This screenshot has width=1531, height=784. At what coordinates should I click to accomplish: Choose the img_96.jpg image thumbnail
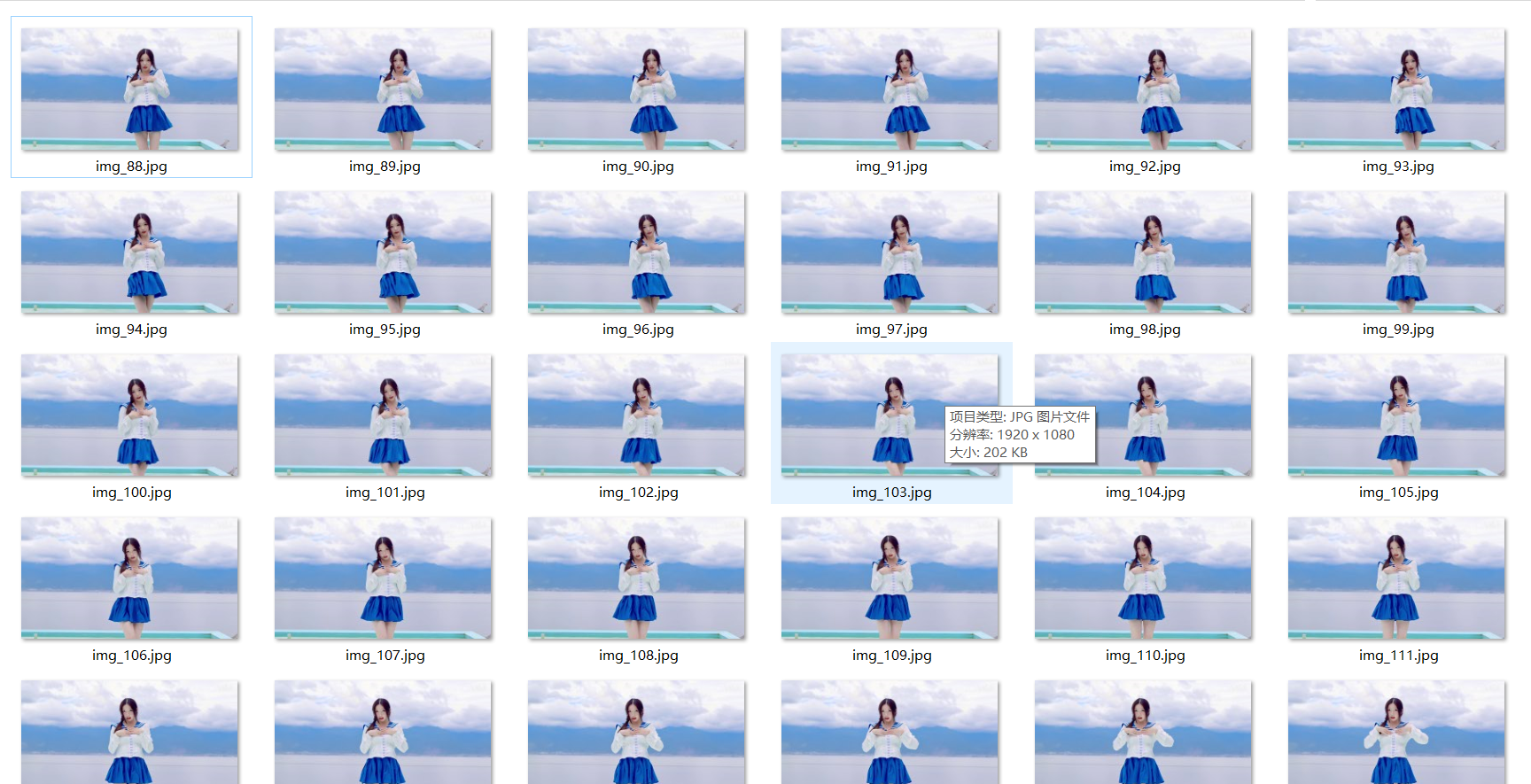636,252
